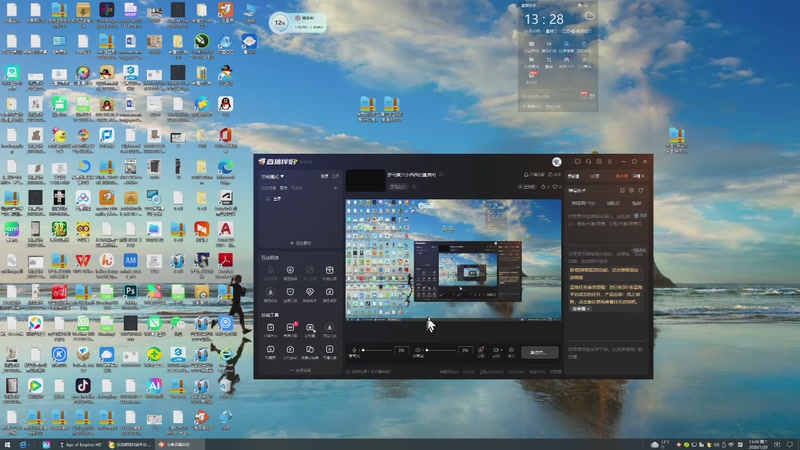The image size is (800, 450).
Task: Select the QQ penguin desktop icon
Action: (x=226, y=104)
